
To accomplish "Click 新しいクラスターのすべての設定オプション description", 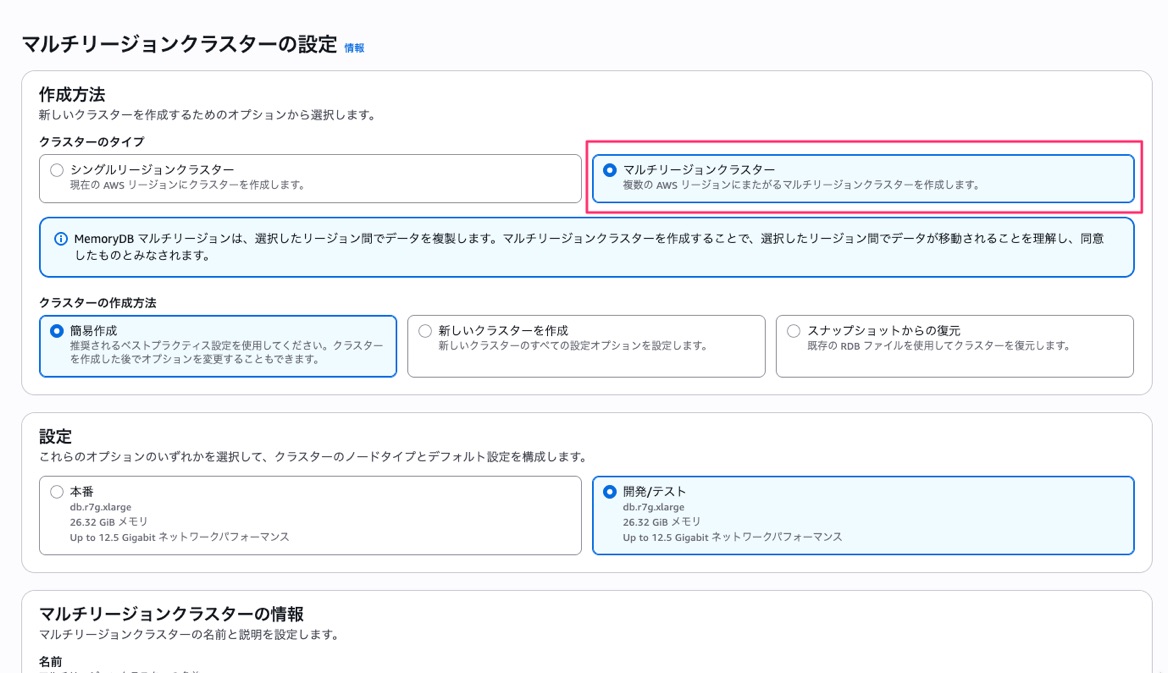I will 572,346.
